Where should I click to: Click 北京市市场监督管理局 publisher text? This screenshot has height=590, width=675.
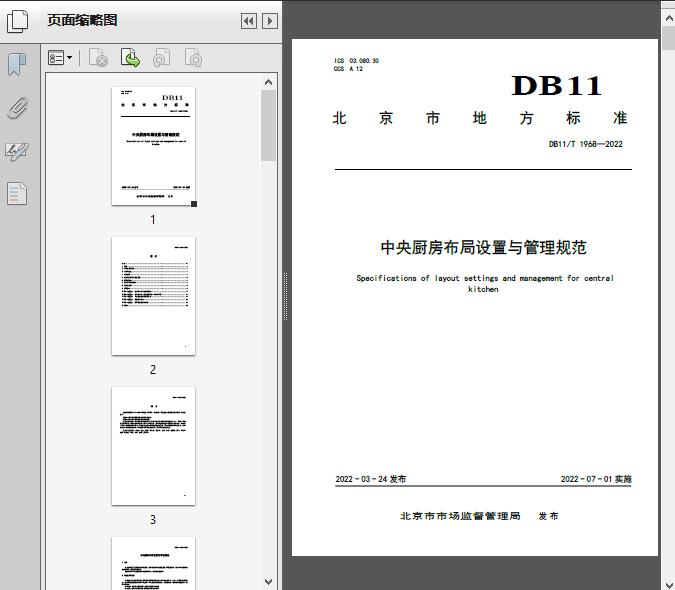click(460, 516)
